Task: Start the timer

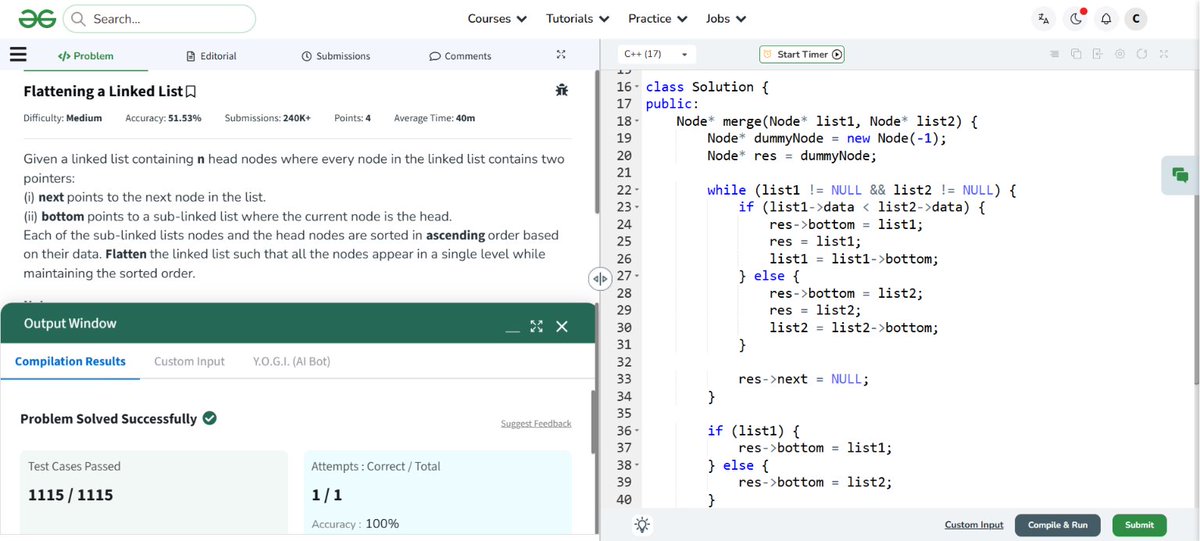Action: click(x=802, y=54)
